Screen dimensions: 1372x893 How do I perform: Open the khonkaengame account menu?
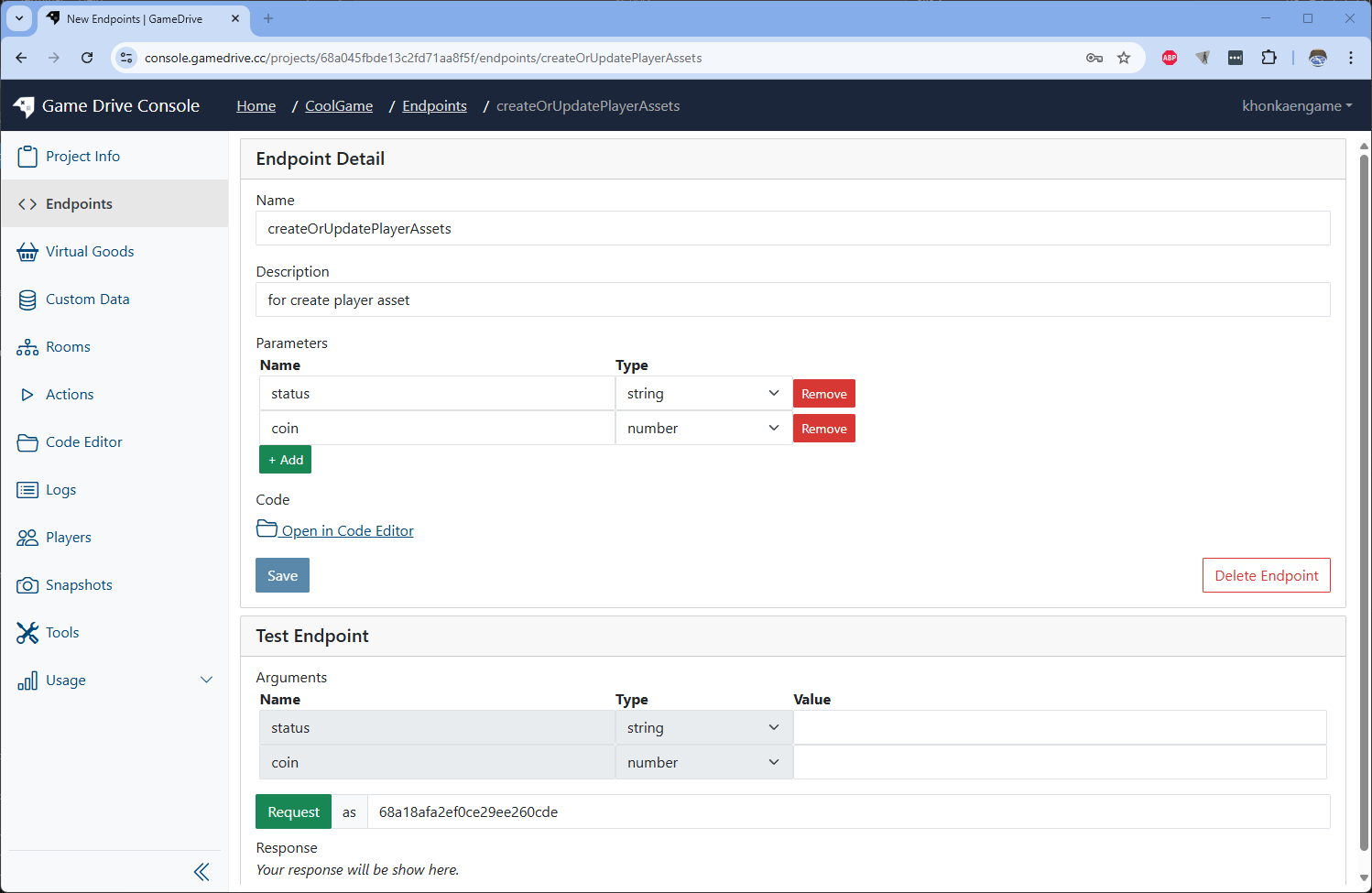pos(1296,105)
